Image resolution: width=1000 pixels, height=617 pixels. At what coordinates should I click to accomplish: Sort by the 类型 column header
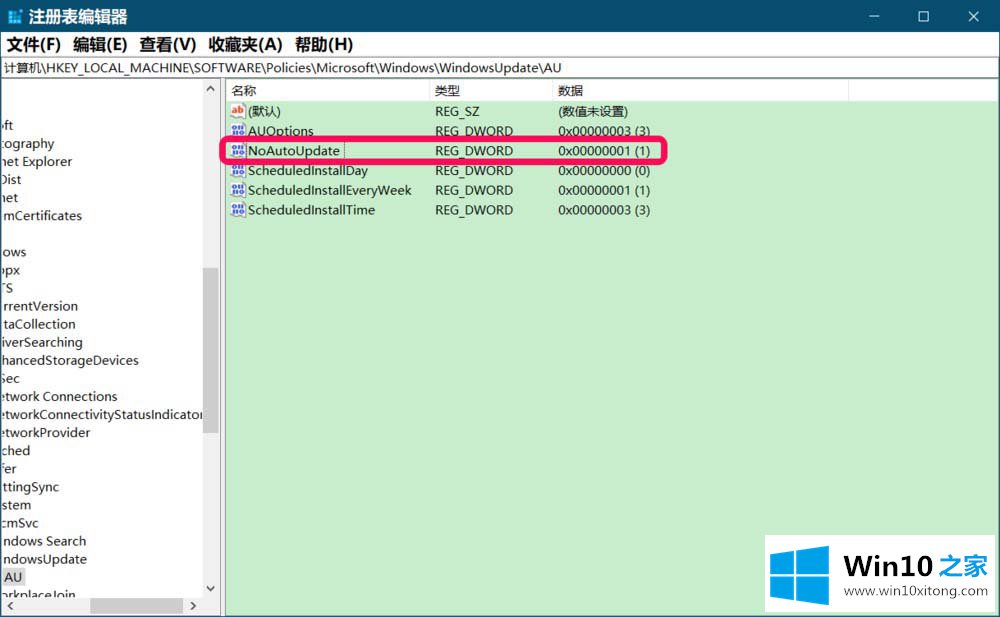(491, 91)
